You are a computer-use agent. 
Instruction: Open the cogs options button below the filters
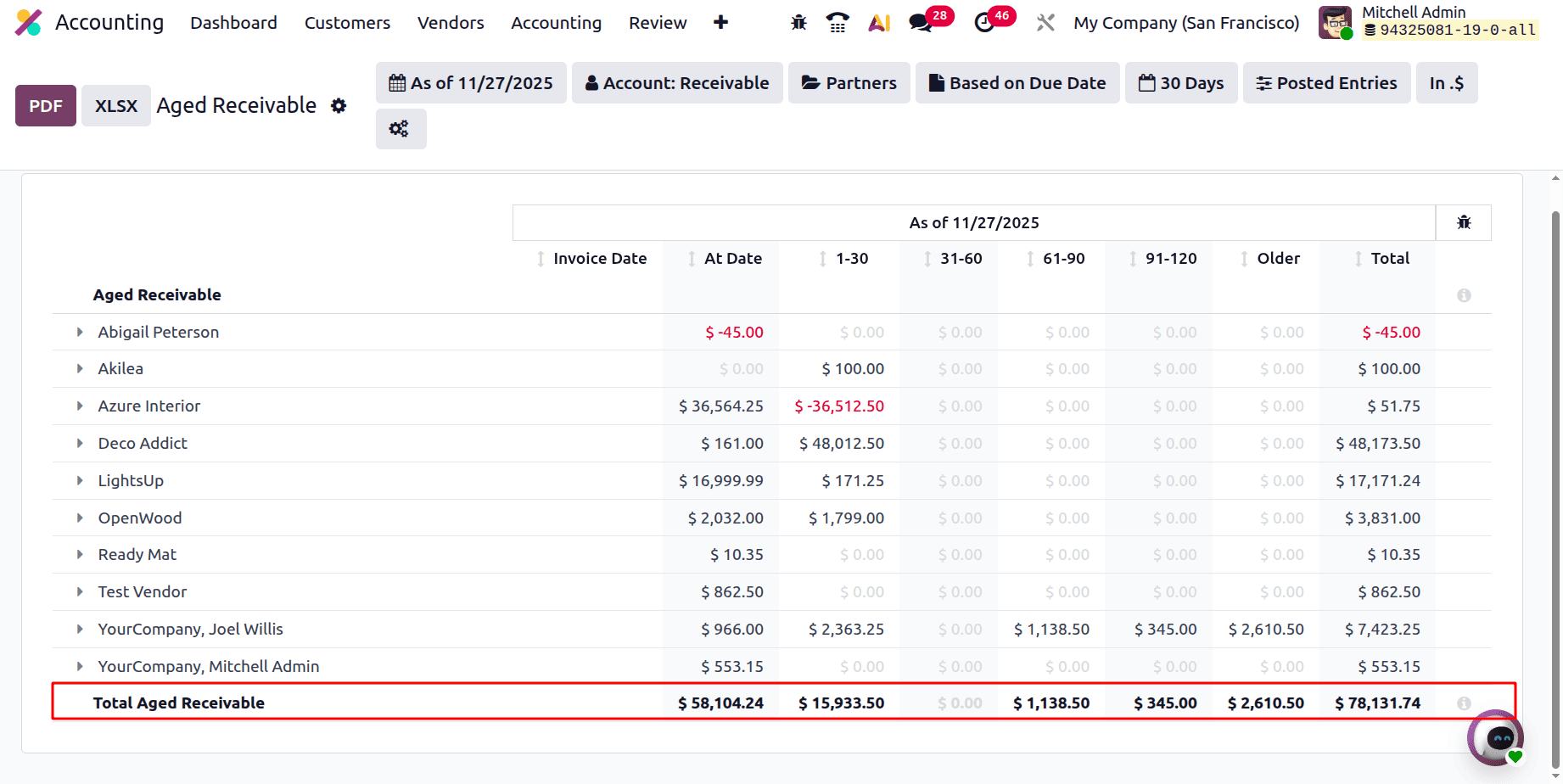pos(401,129)
